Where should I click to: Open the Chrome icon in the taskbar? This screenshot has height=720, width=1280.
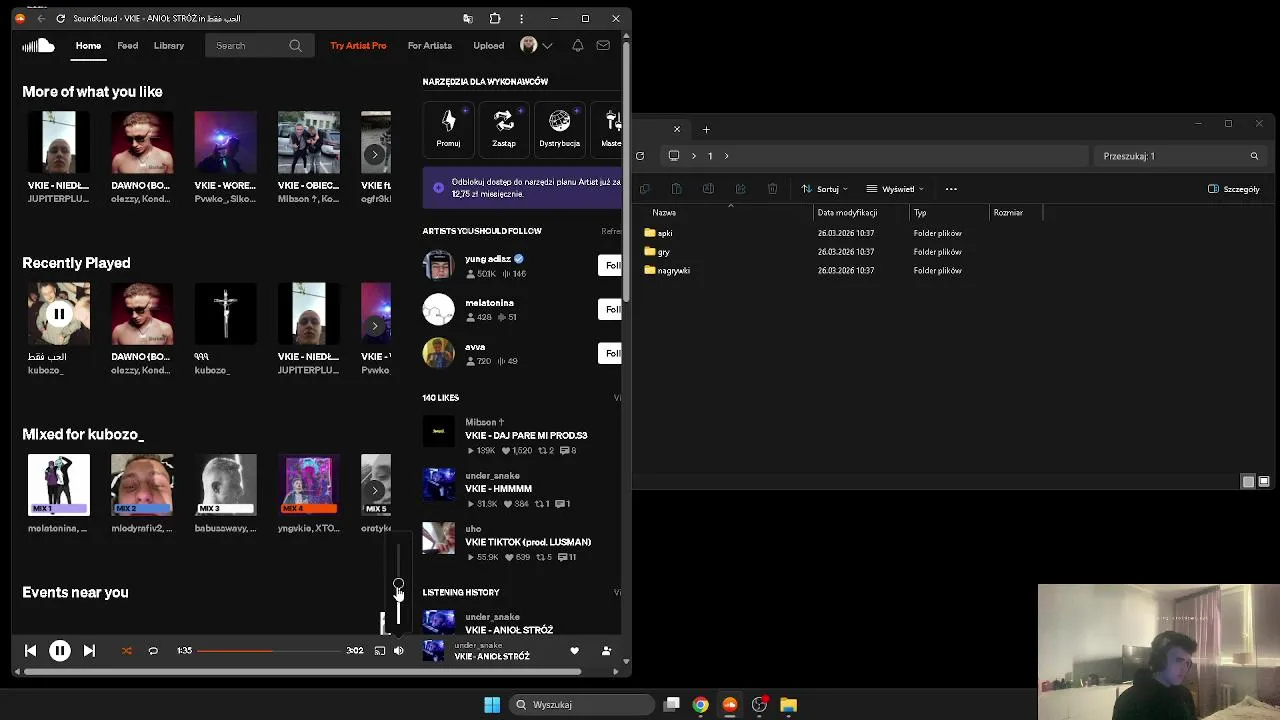[x=701, y=705]
